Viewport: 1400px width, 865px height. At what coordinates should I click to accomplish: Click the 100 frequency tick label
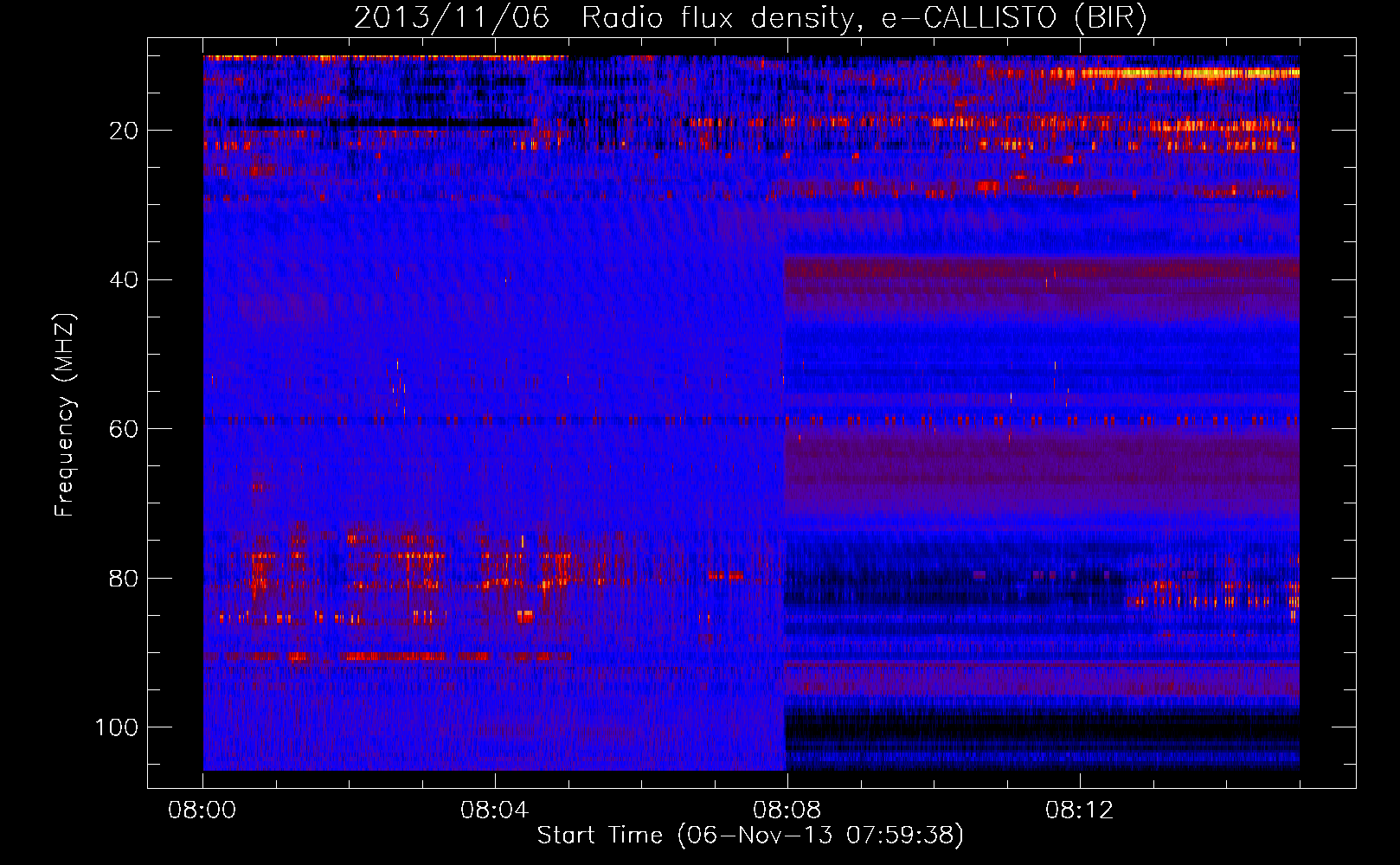117,727
